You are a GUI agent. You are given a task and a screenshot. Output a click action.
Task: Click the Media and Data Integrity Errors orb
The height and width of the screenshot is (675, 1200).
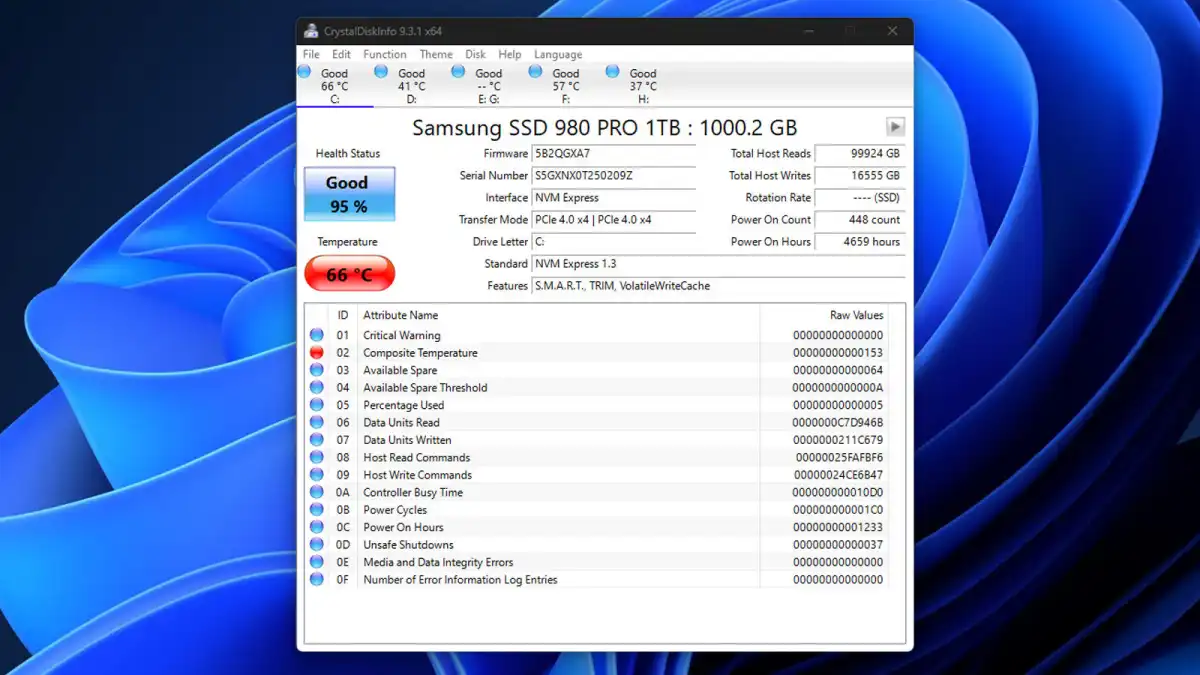(317, 563)
